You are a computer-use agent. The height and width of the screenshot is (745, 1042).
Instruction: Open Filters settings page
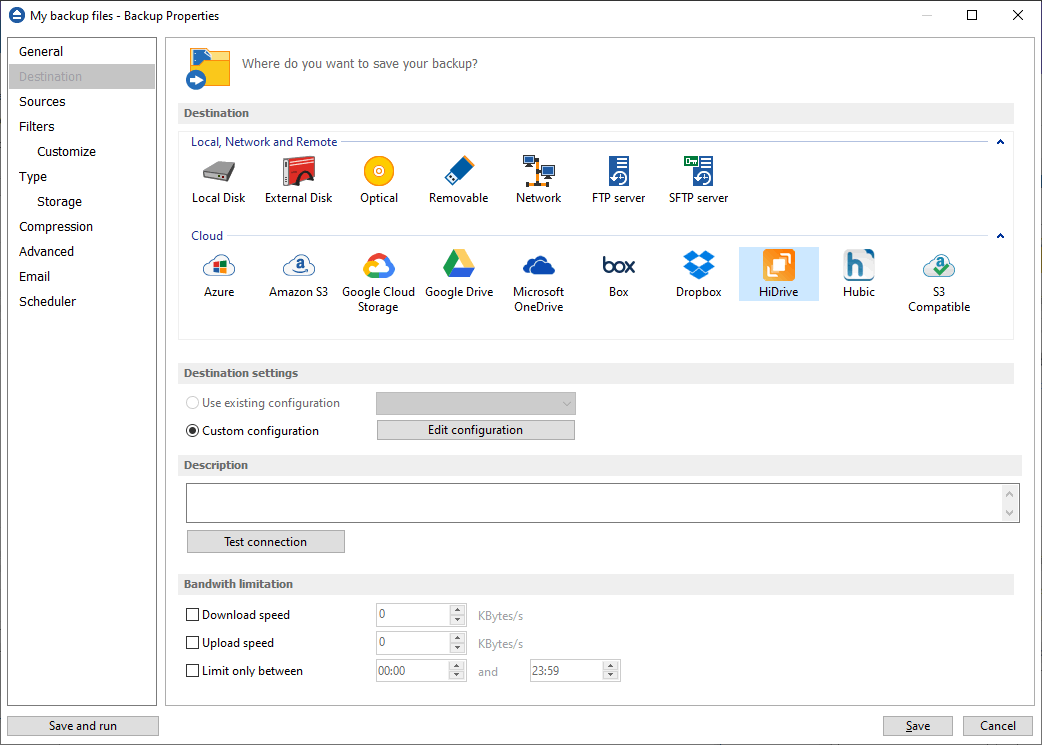[82, 126]
